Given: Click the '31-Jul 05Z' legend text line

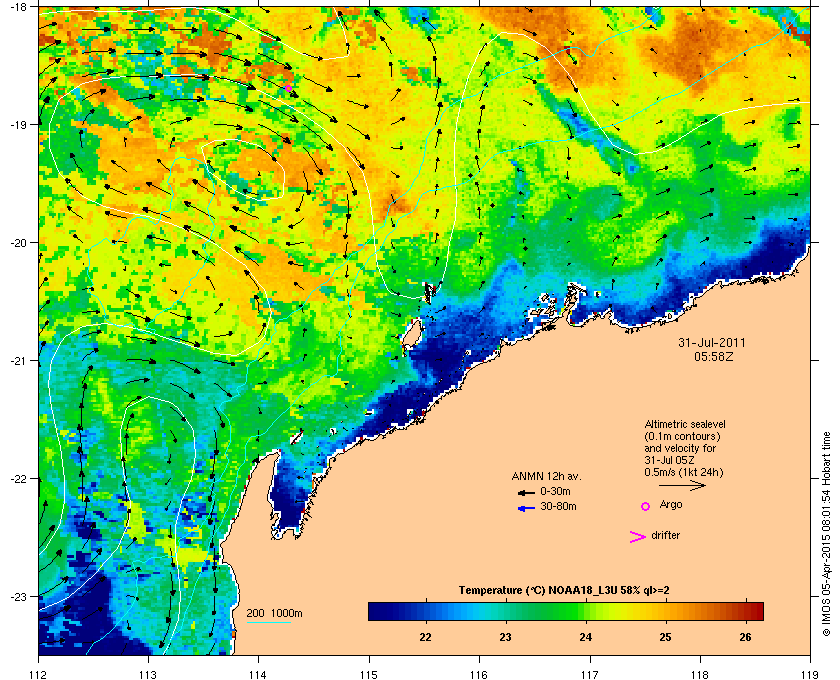Looking at the screenshot, I should 668,460.
